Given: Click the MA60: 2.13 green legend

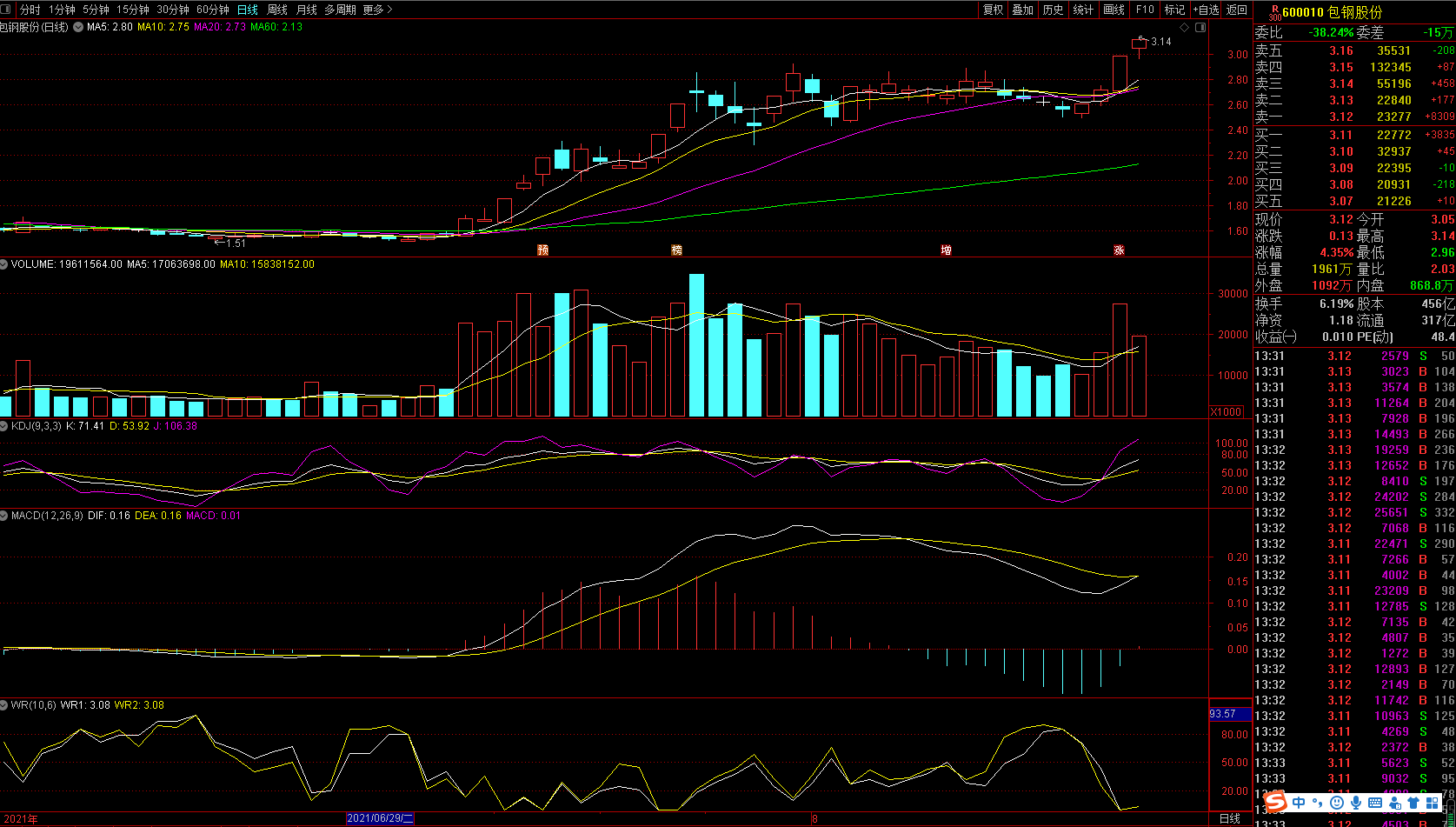Looking at the screenshot, I should click(x=276, y=28).
